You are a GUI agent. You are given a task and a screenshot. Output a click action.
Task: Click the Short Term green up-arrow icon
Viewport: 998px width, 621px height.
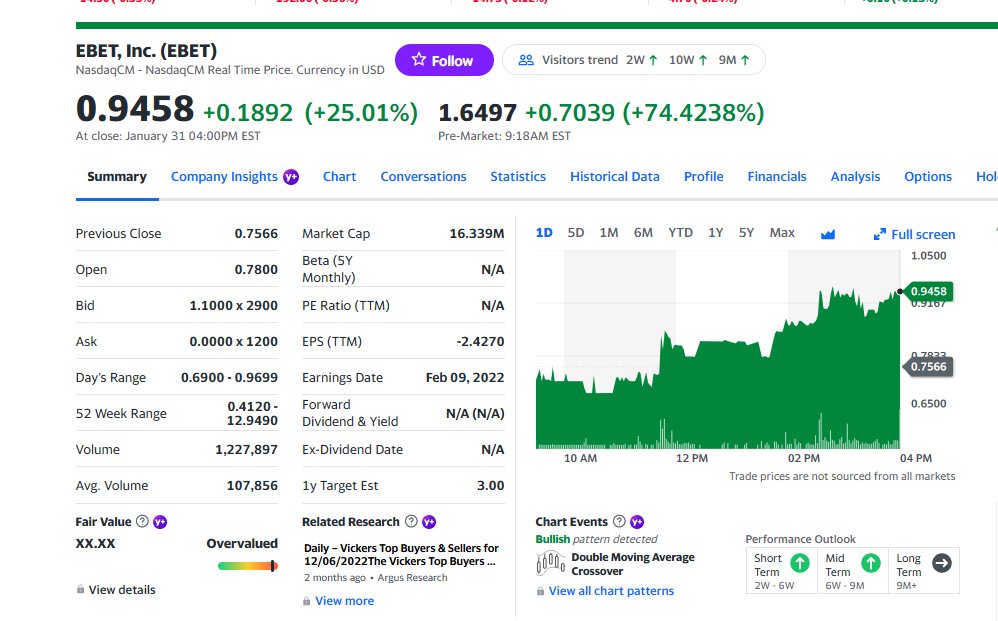click(x=800, y=563)
